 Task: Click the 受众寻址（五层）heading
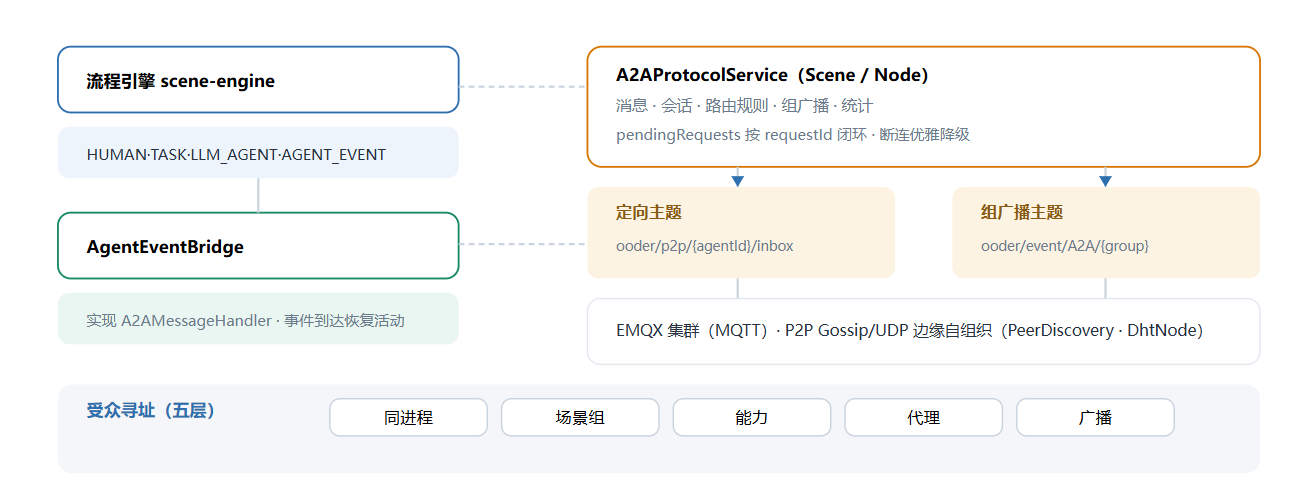(x=151, y=410)
